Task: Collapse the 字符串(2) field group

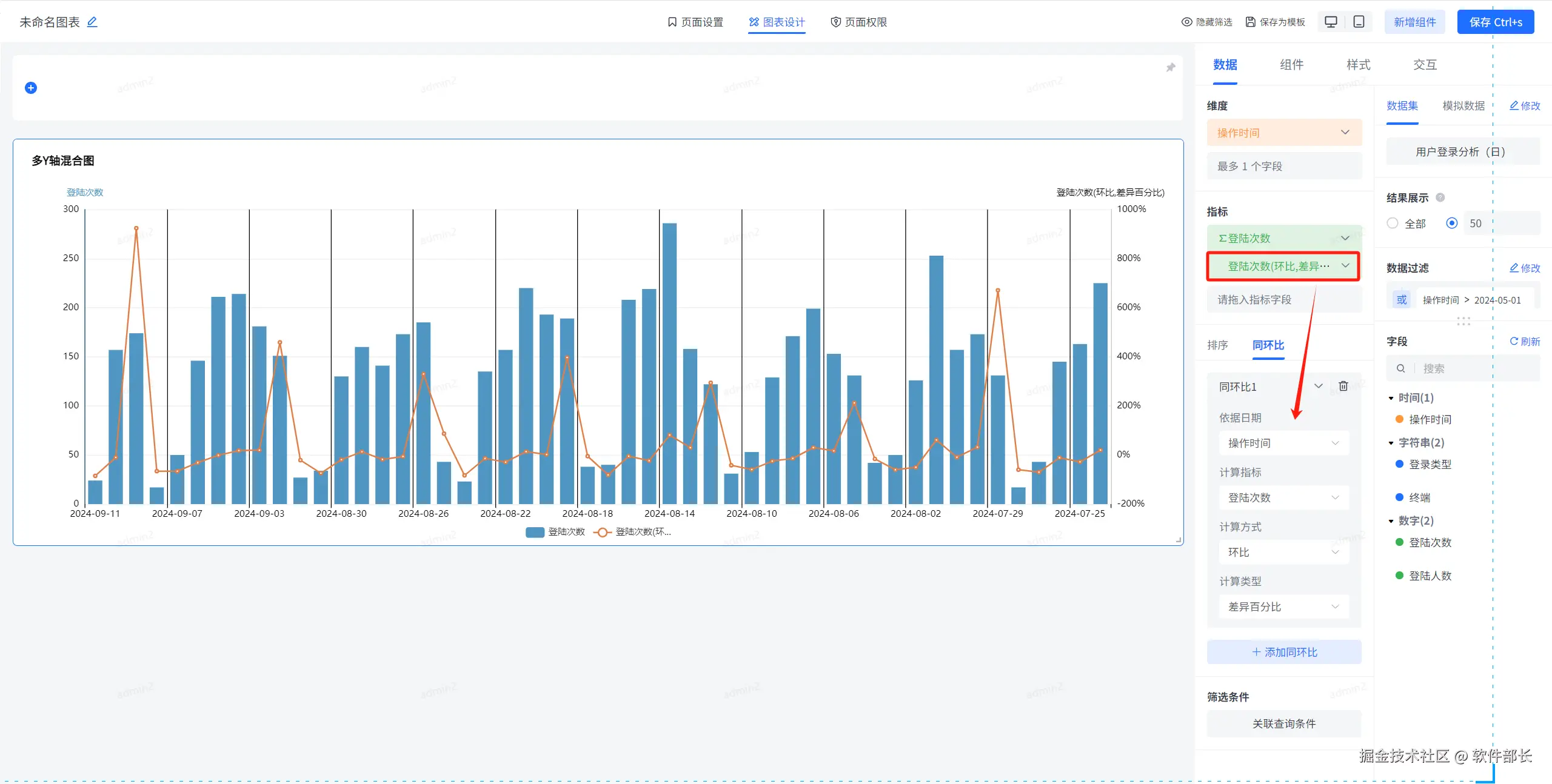Action: (1391, 443)
